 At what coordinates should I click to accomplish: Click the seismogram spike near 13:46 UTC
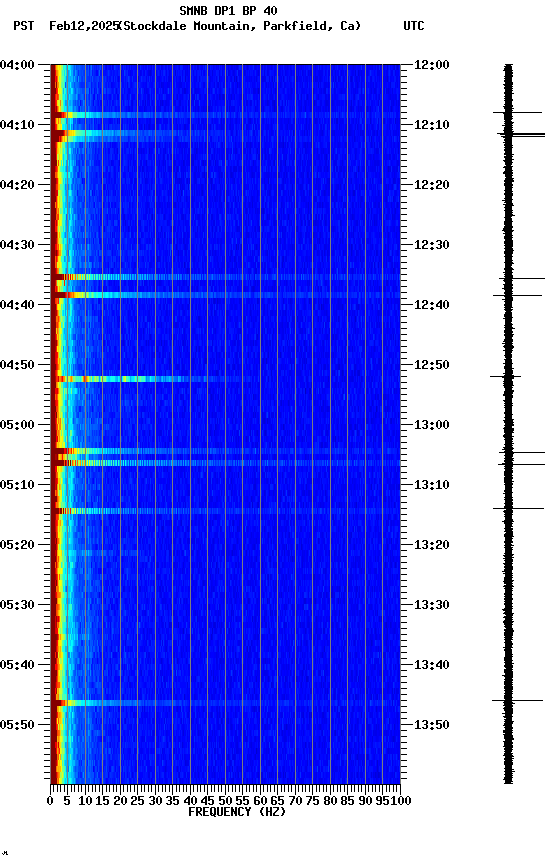tap(517, 701)
